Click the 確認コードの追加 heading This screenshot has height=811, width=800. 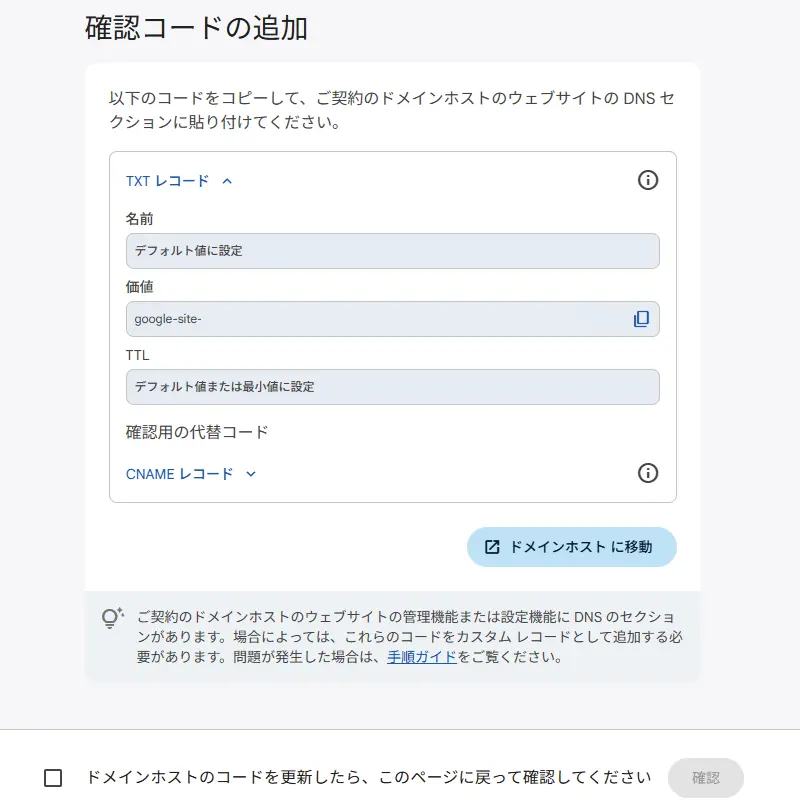pos(196,28)
